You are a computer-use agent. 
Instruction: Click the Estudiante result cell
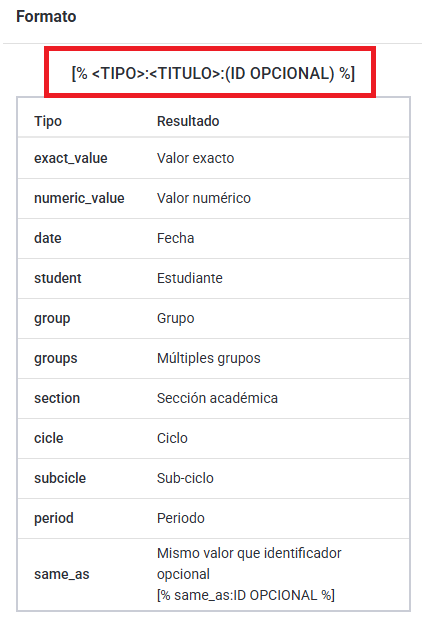pos(190,278)
